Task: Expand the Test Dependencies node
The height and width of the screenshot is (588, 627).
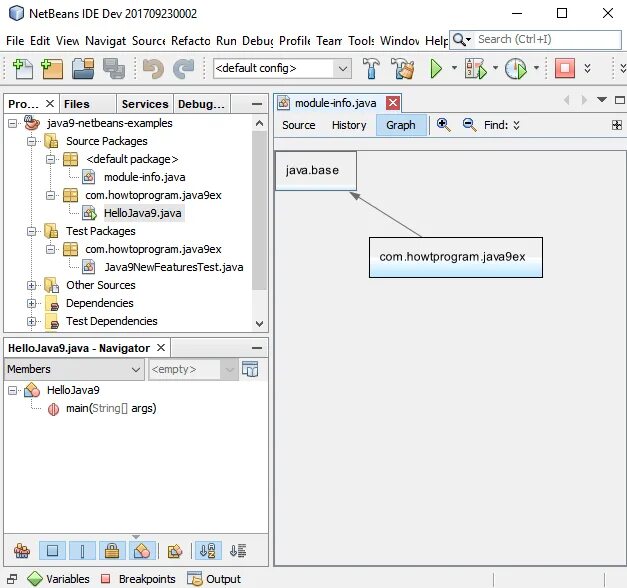Action: tap(32, 321)
